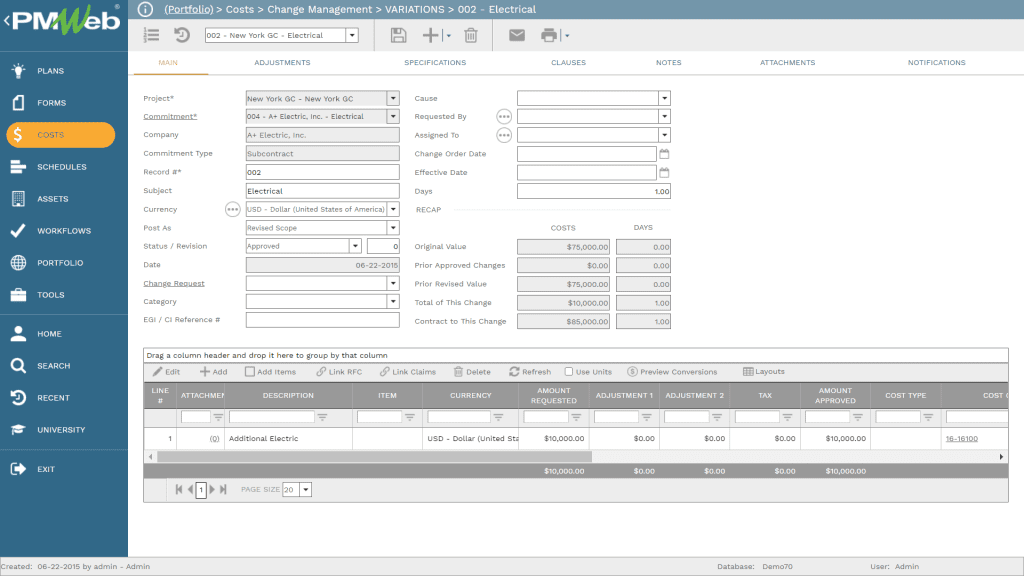Open the Change Order Date calendar picker
This screenshot has height=576, width=1024.
(x=664, y=153)
